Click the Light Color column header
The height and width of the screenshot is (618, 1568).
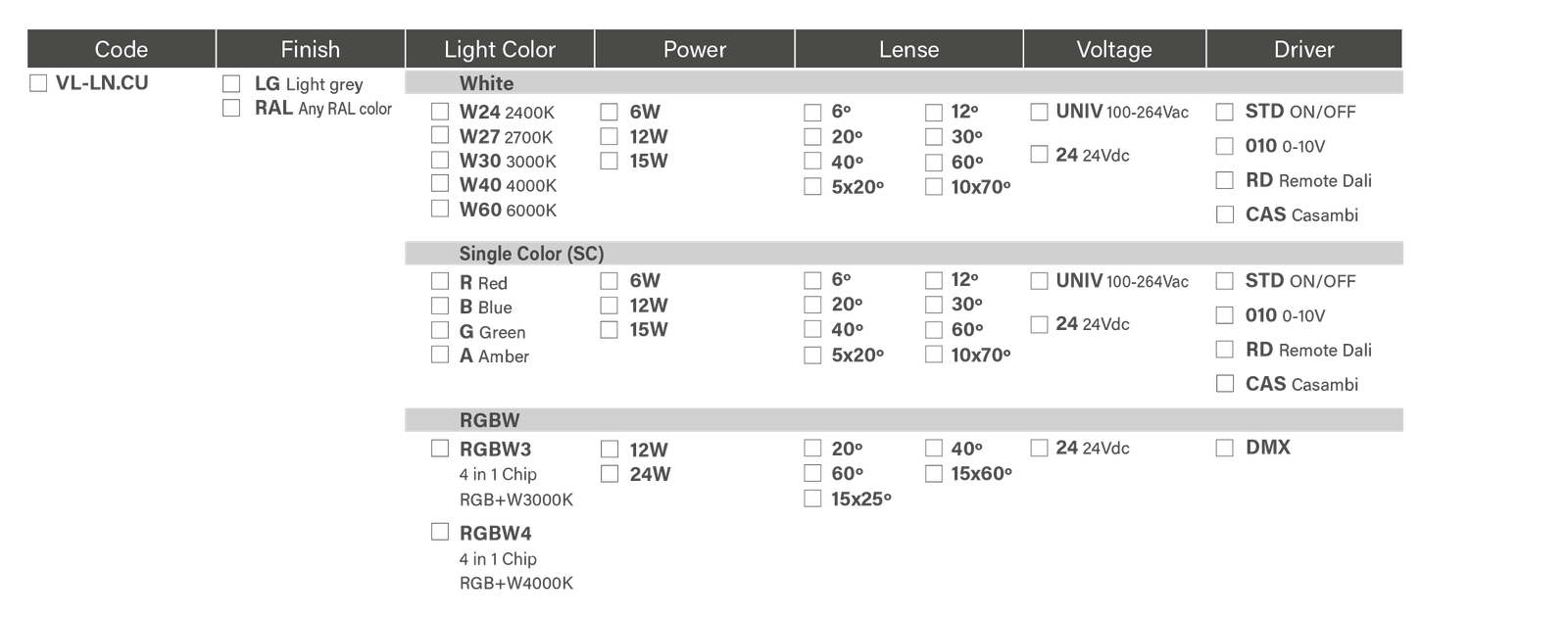point(499,49)
